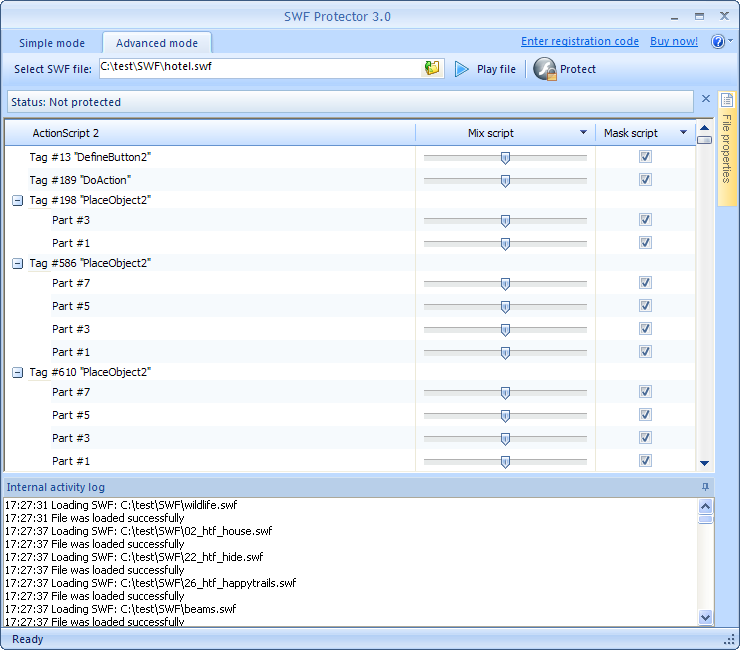Image resolution: width=740 pixels, height=650 pixels.
Task: Select the Advanced mode tab
Action: [x=157, y=43]
